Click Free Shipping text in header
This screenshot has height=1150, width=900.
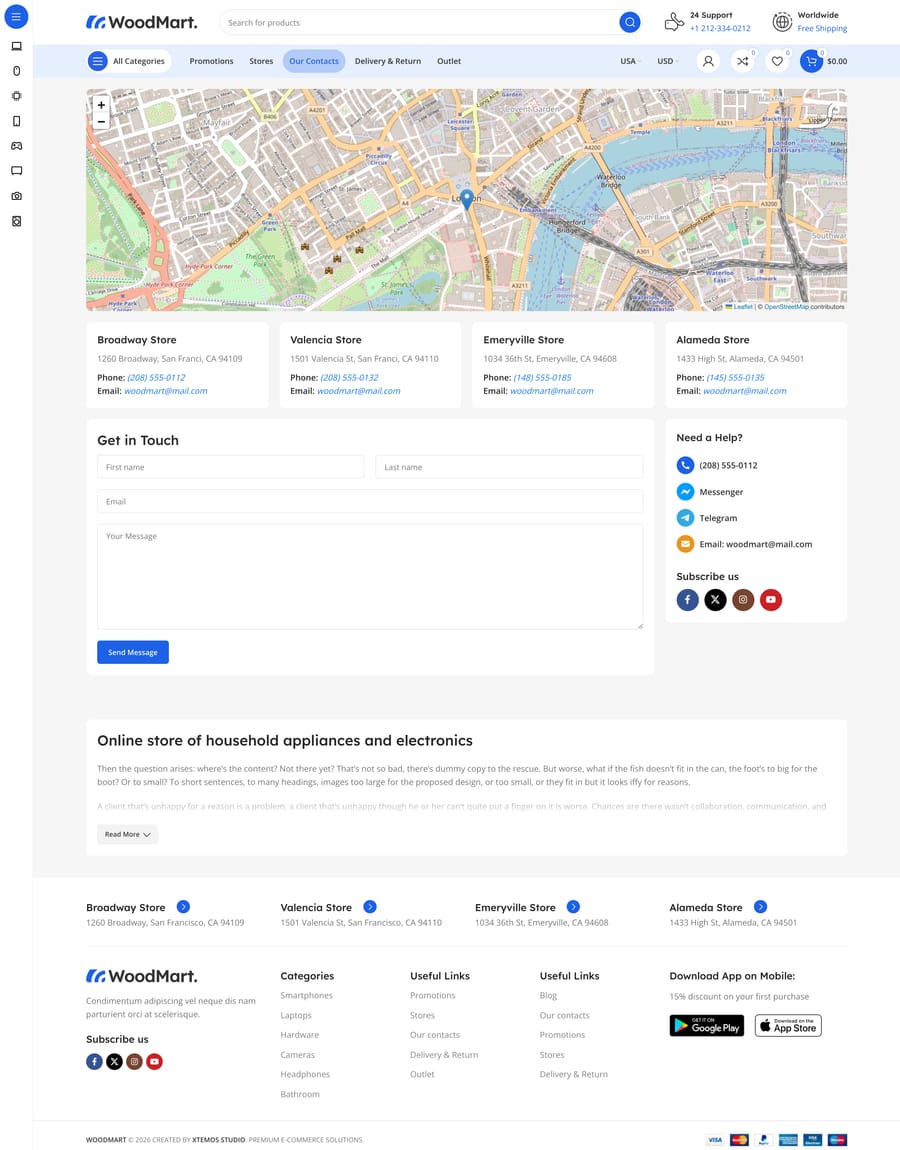click(x=822, y=29)
